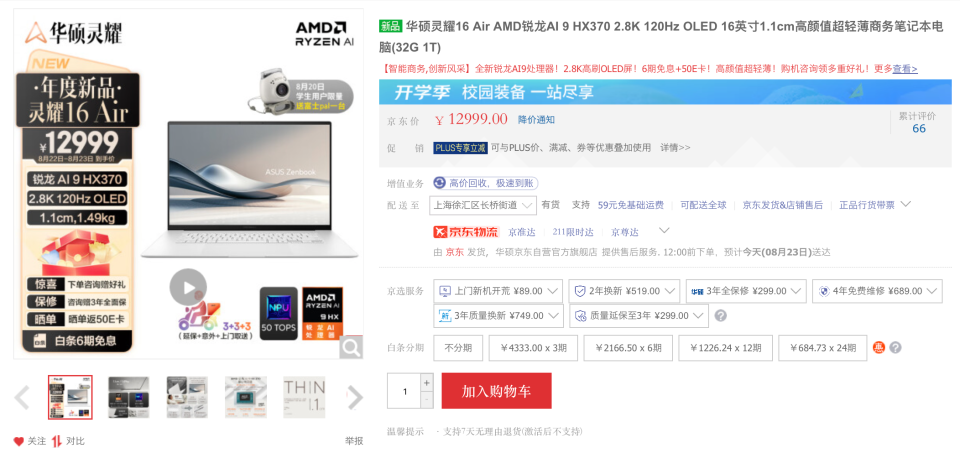Screen dimensions: 960x458
Task: Click the 加入购物车 add to cart button
Action: (x=497, y=391)
